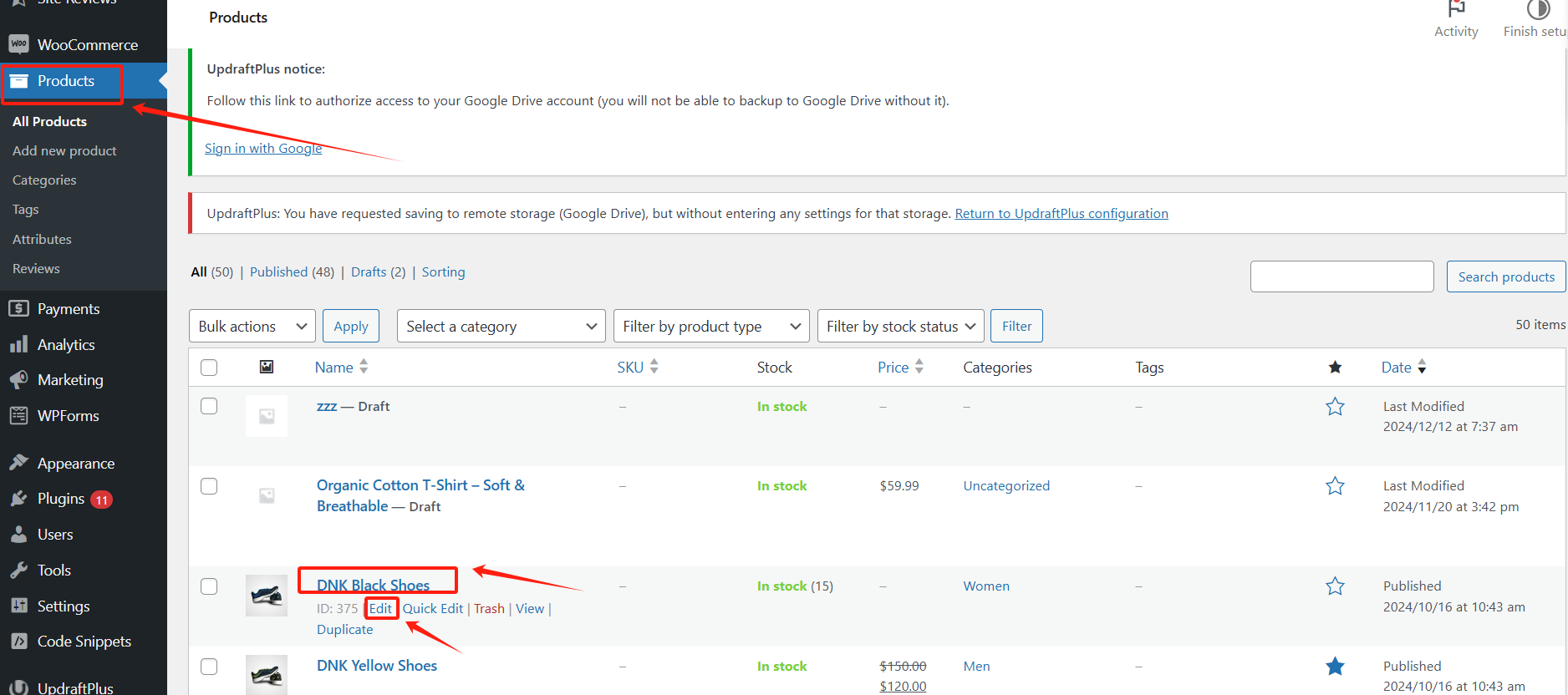The height and width of the screenshot is (695, 1568).
Task: Click the Code Snippets icon
Action: click(x=18, y=641)
